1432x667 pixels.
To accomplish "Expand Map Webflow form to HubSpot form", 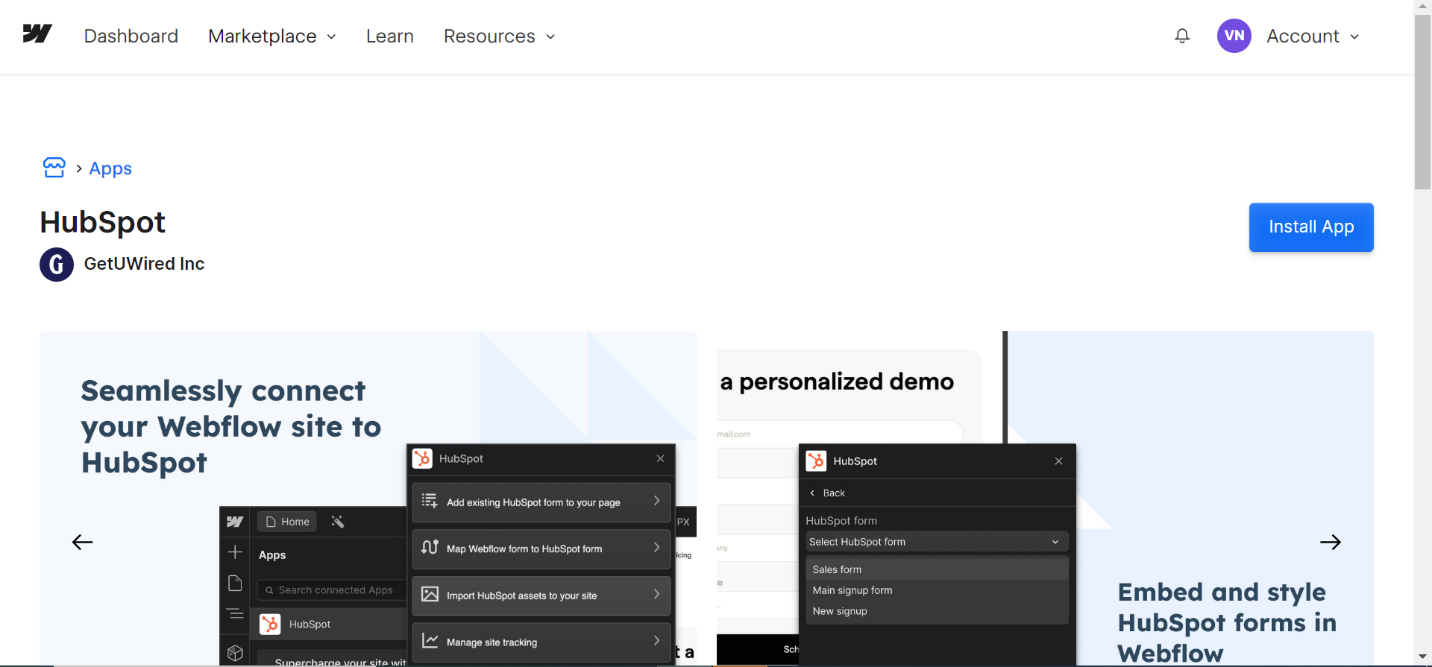I will [x=541, y=548].
